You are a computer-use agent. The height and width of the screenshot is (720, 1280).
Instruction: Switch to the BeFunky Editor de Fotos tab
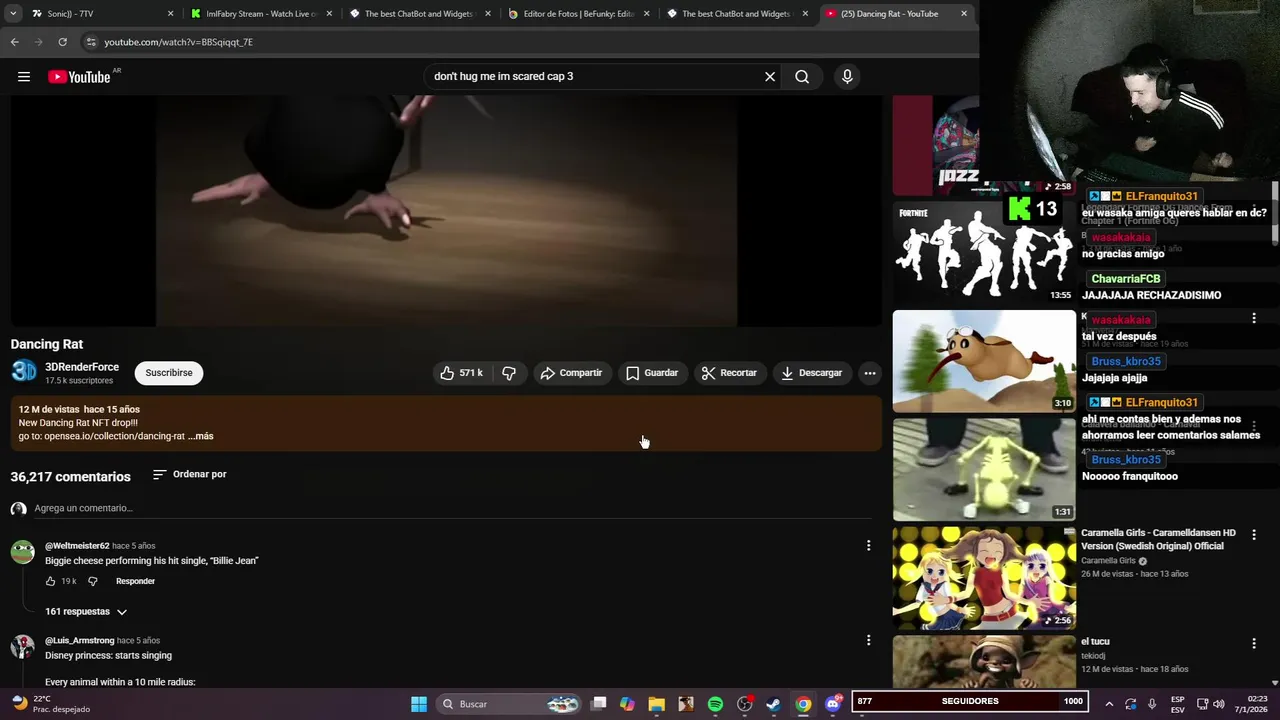[579, 14]
